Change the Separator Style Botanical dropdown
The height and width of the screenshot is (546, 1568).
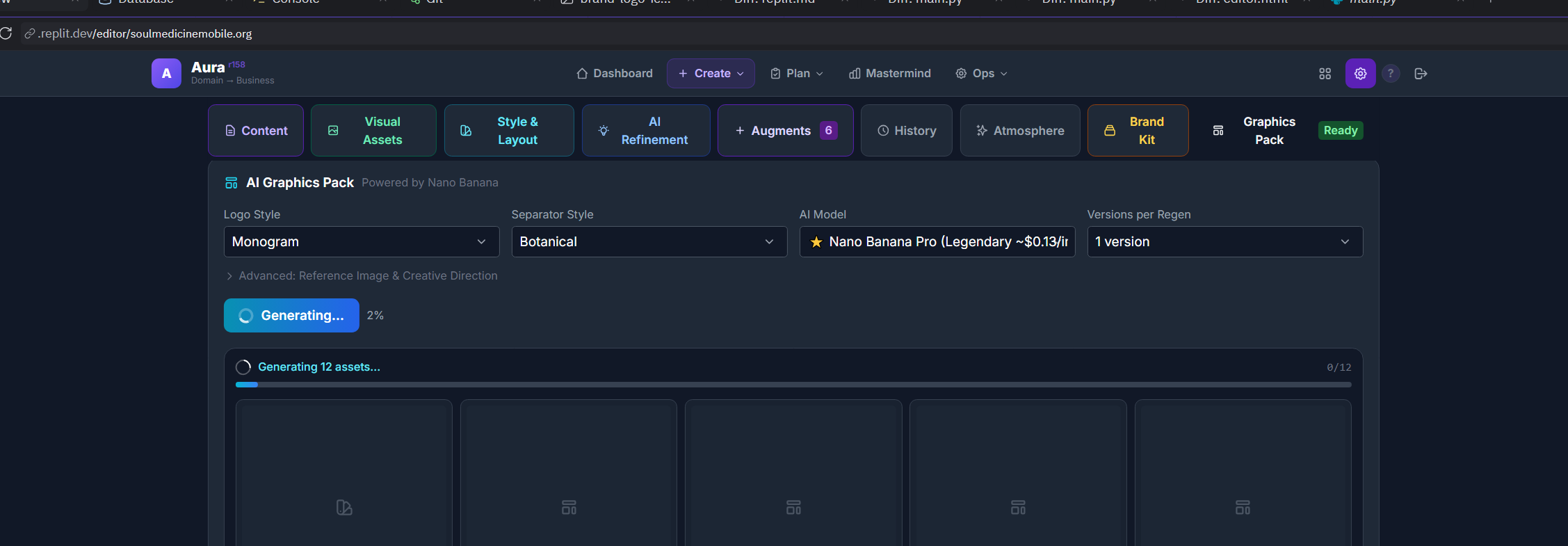coord(649,242)
